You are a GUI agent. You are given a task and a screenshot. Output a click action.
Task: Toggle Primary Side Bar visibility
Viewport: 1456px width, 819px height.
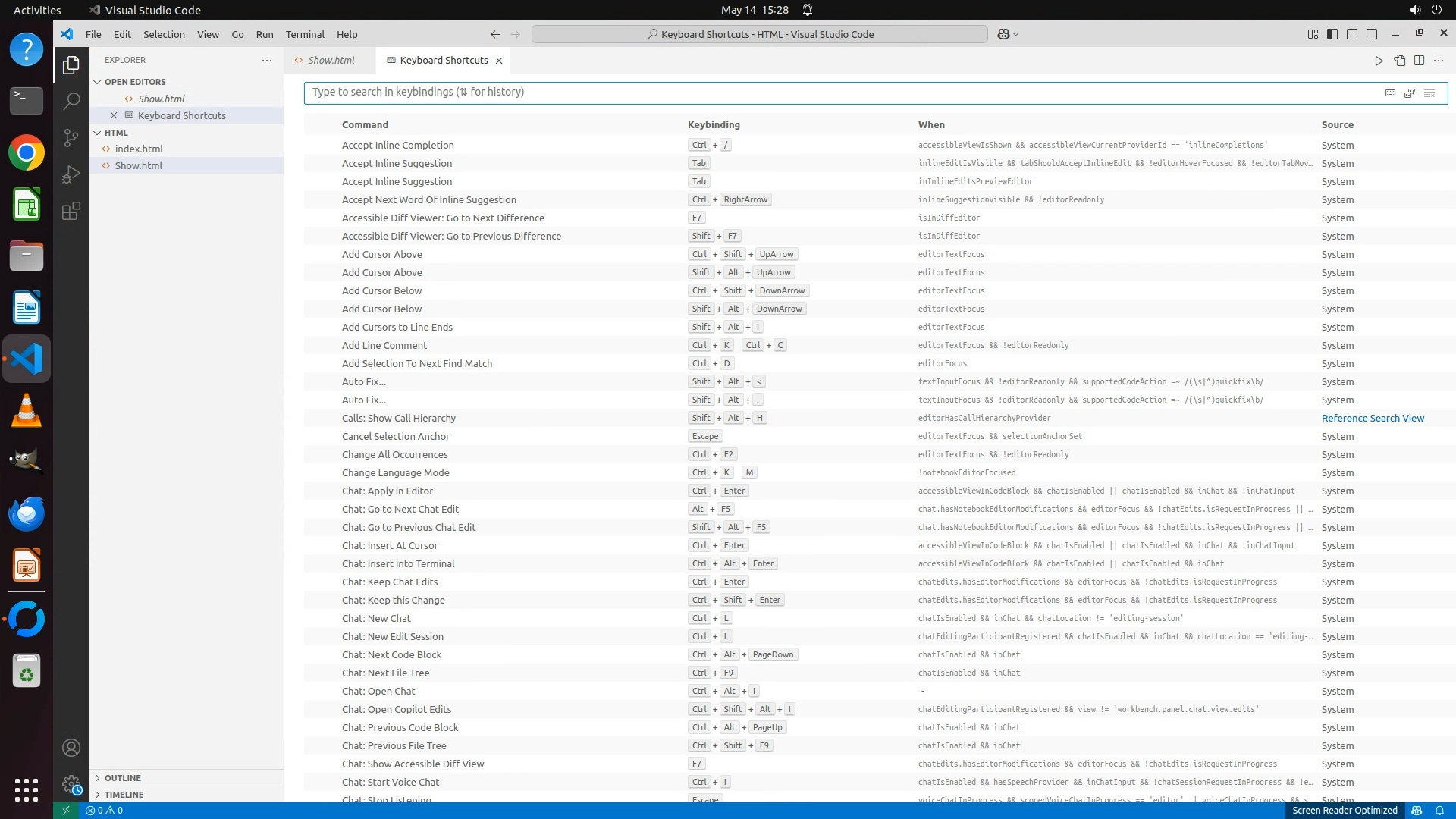(x=1332, y=34)
